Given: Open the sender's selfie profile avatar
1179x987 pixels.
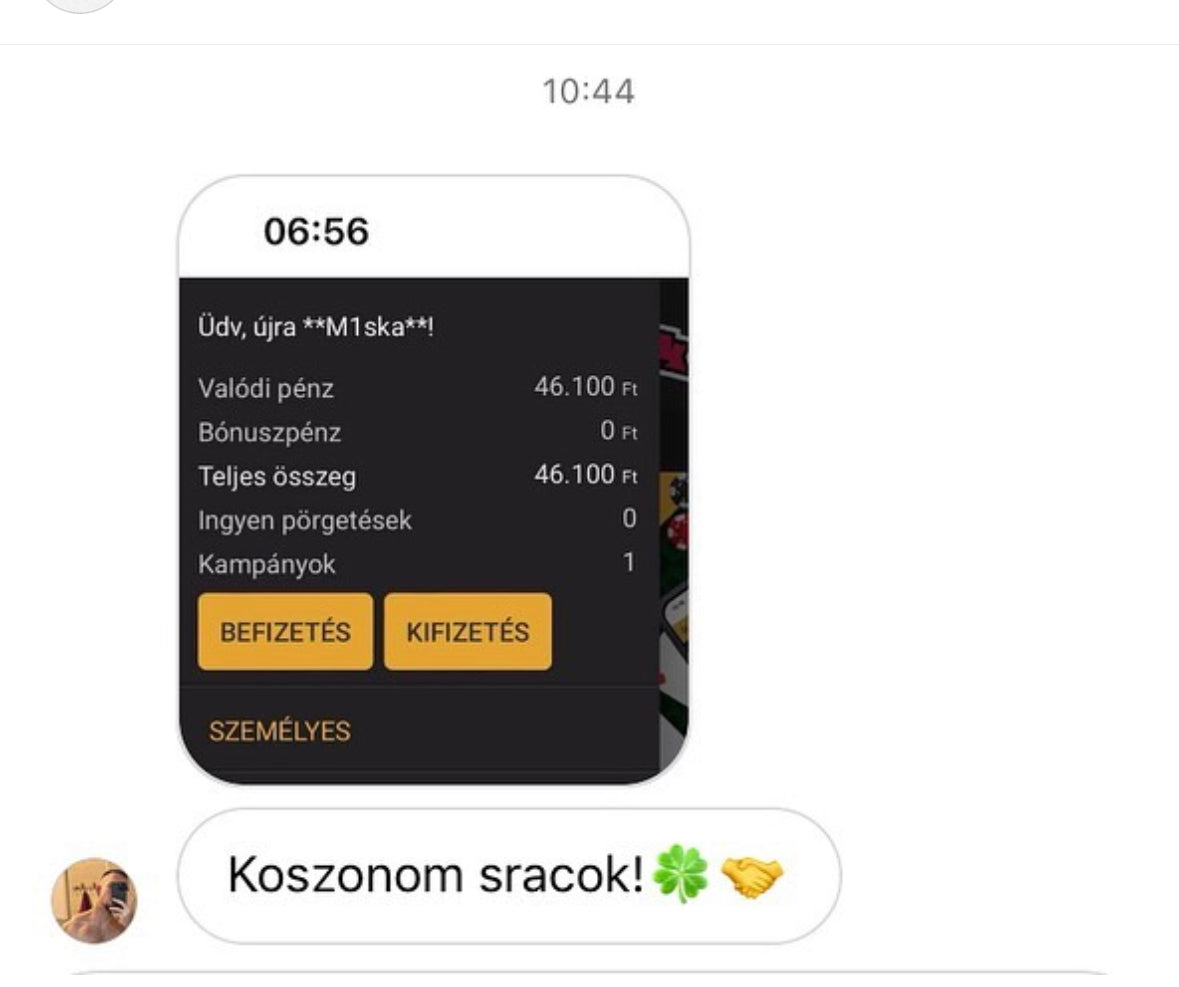Looking at the screenshot, I should (x=94, y=901).
